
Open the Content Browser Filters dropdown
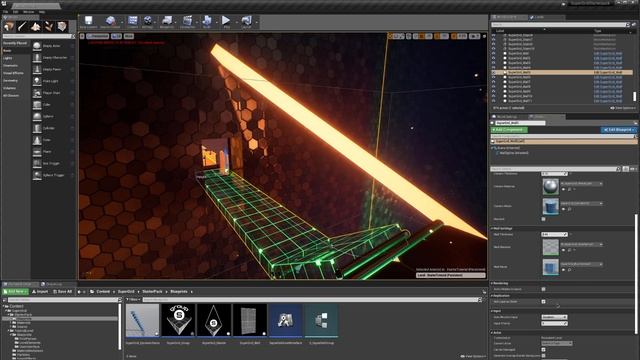pos(133,300)
